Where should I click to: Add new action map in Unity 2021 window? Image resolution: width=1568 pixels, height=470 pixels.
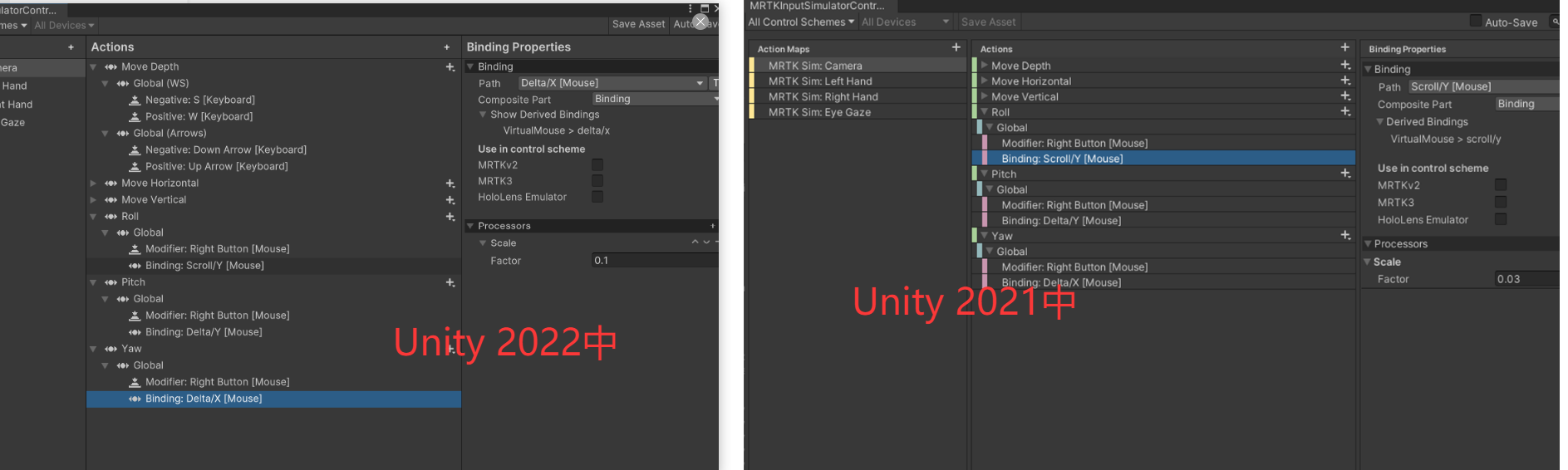tap(956, 47)
